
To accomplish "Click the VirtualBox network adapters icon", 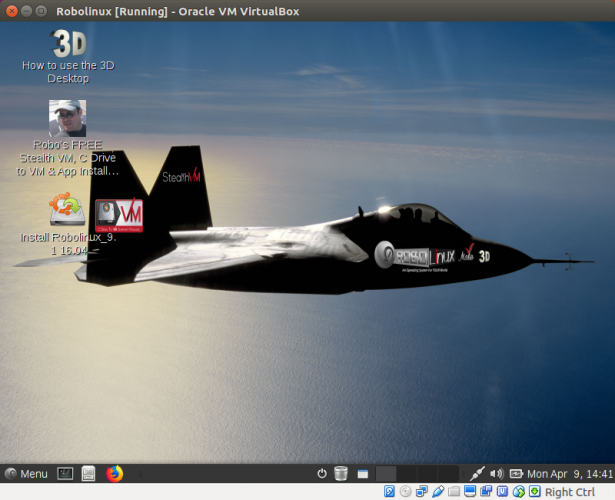I will [422, 491].
